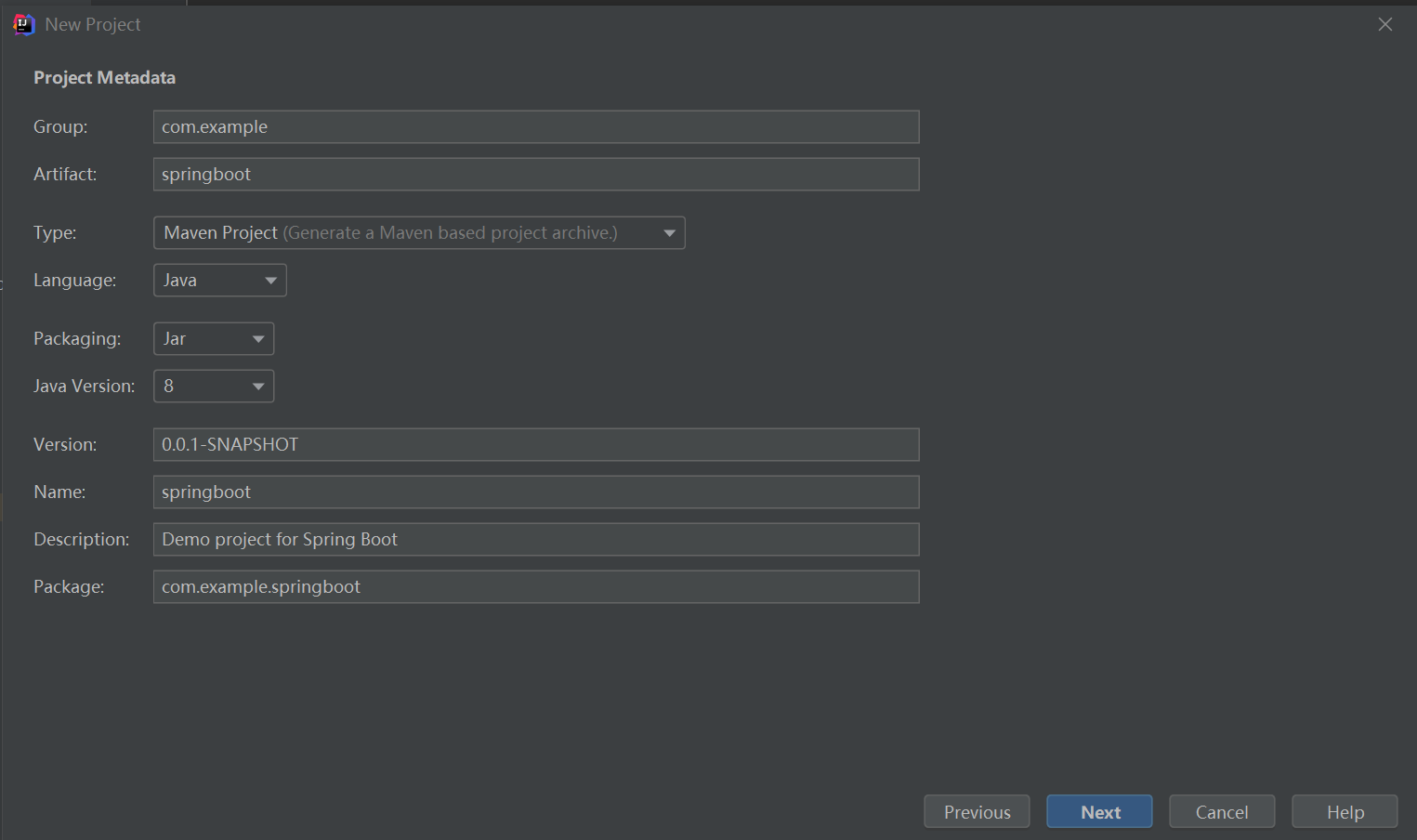Click the Description label
This screenshot has height=840, width=1417.
pos(82,540)
